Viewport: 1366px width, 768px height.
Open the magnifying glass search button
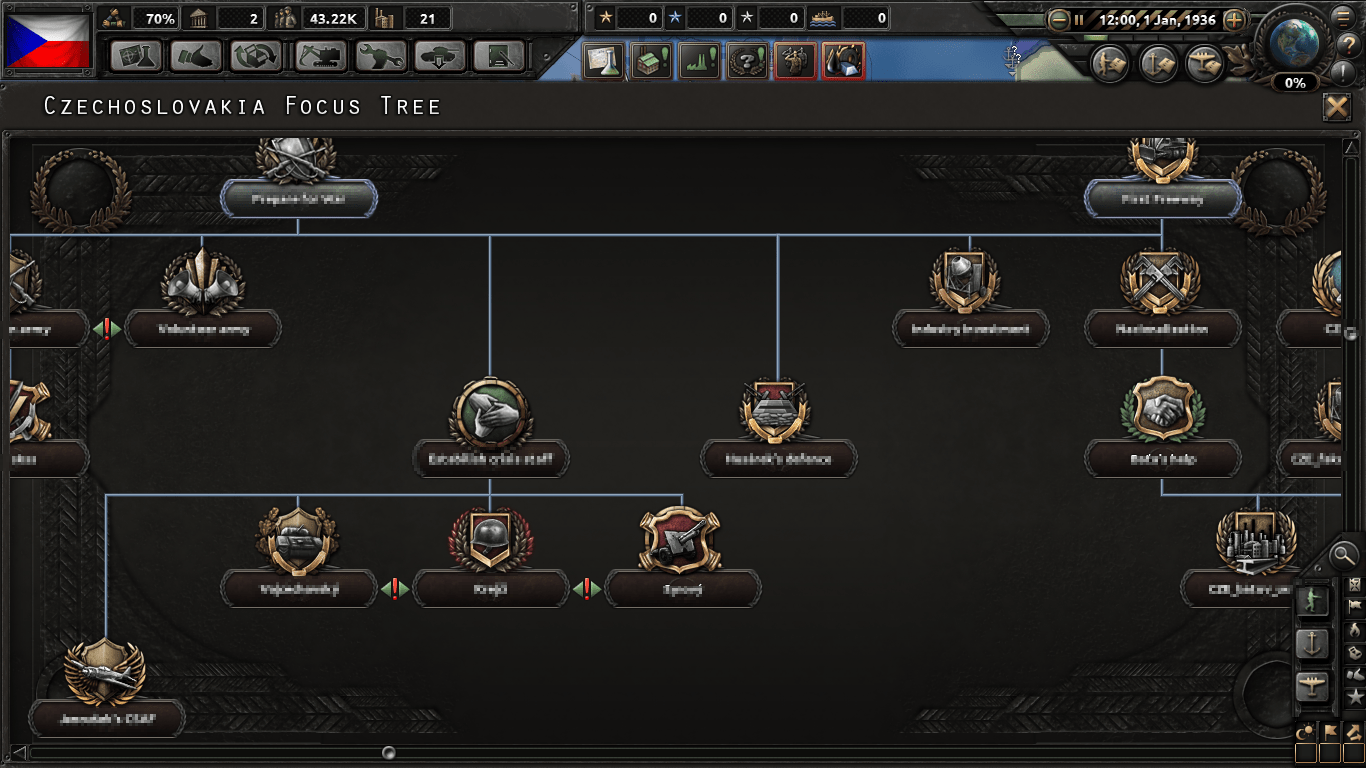click(1345, 554)
